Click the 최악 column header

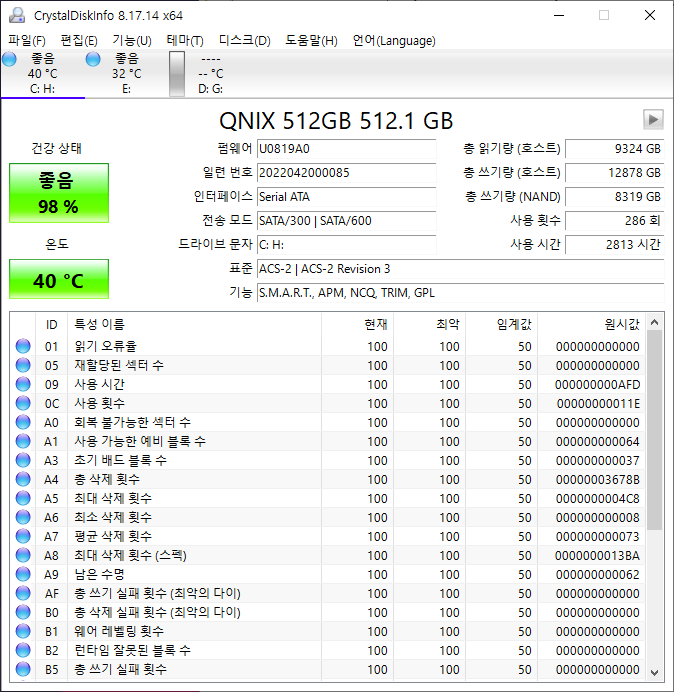[429, 325]
